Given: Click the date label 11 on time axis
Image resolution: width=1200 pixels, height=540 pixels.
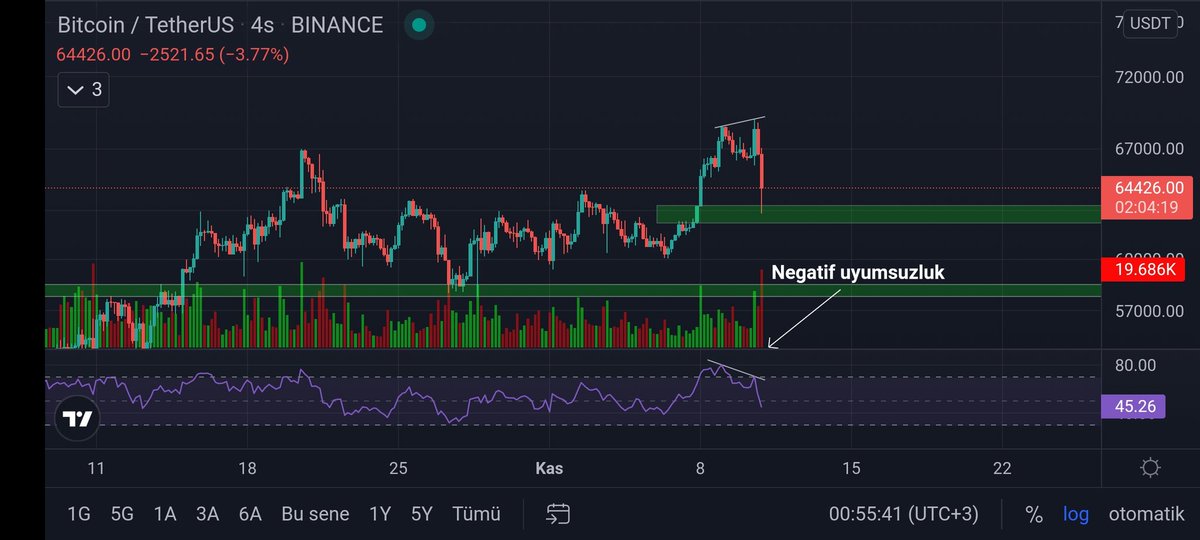Looking at the screenshot, I should click(96, 468).
